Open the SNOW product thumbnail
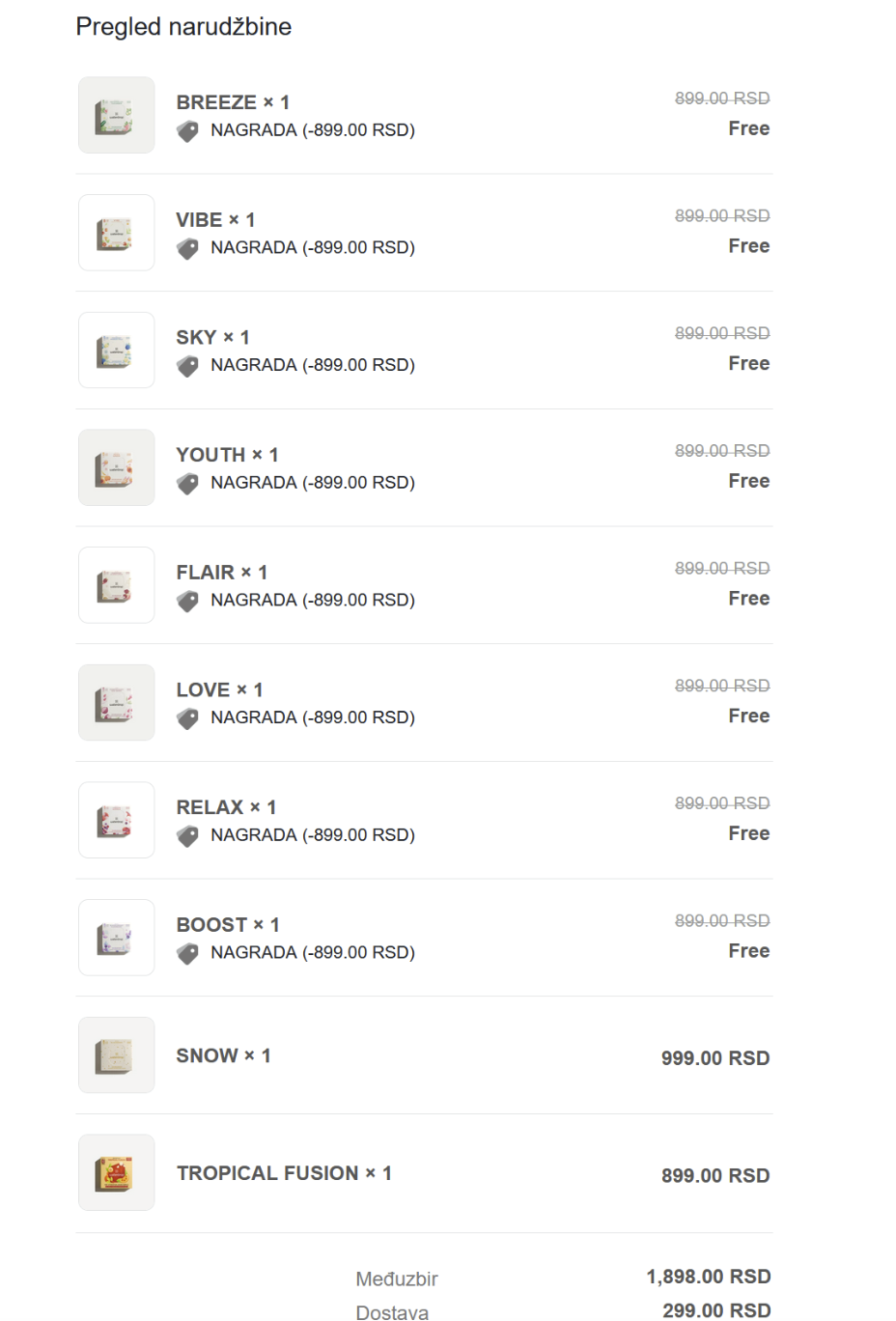896x1321 pixels. [x=117, y=1055]
